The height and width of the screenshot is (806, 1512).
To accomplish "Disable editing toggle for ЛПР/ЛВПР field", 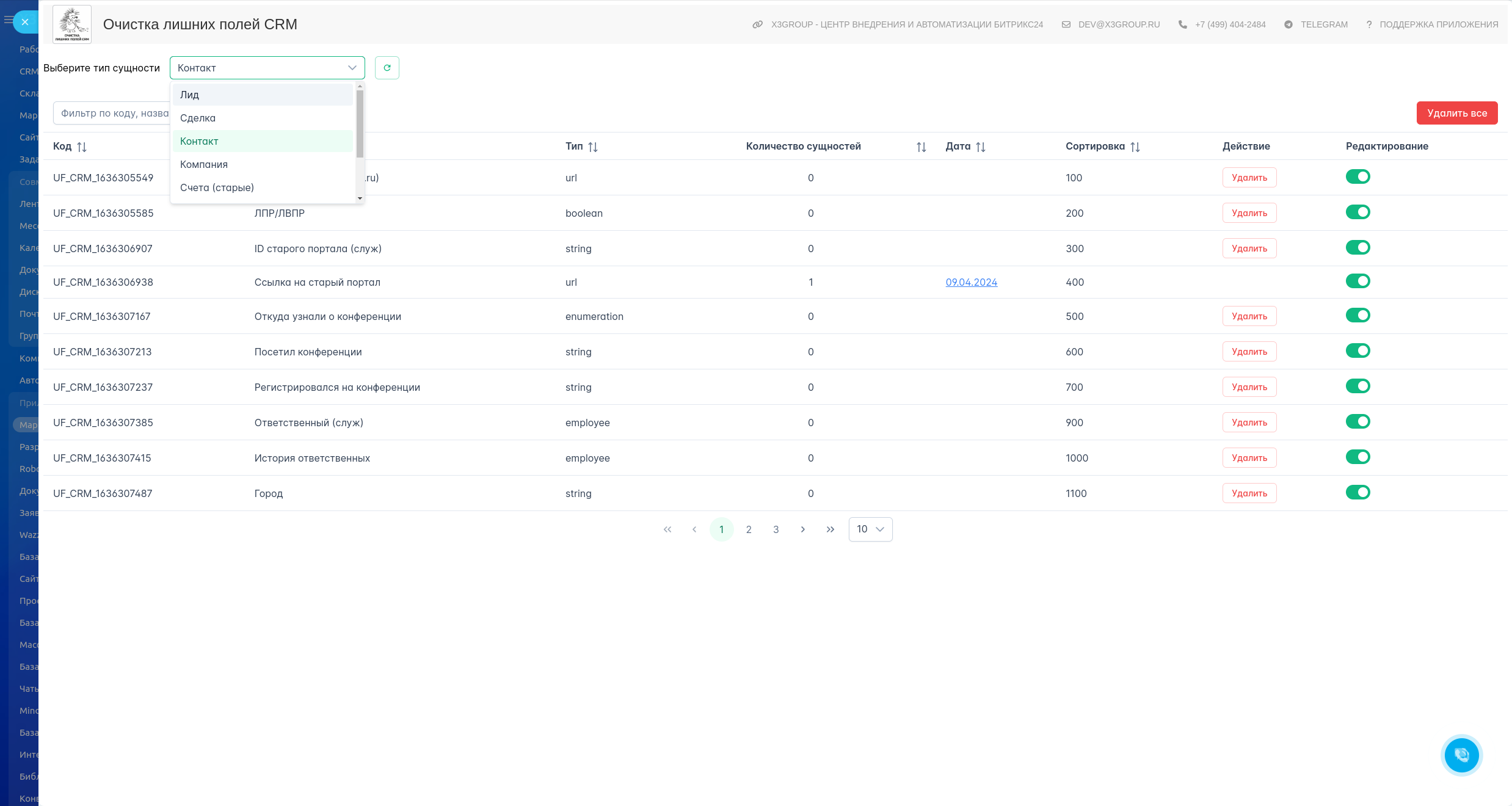I will click(1358, 212).
